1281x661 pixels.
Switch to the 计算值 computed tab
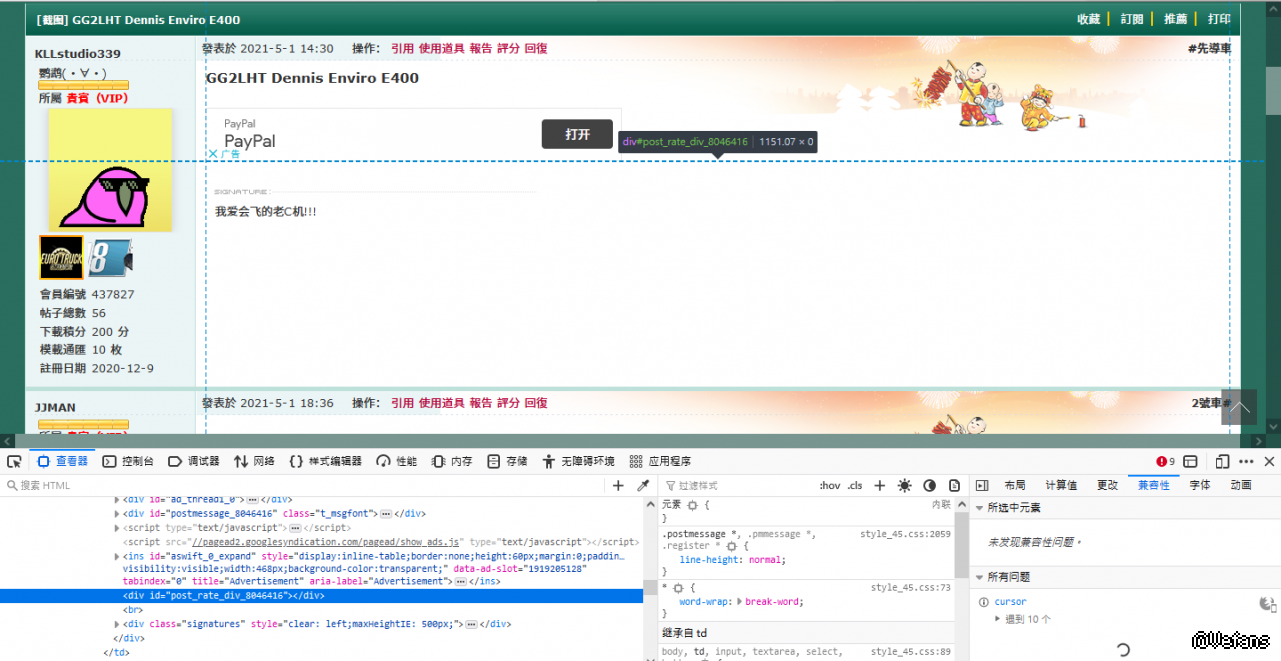1061,485
